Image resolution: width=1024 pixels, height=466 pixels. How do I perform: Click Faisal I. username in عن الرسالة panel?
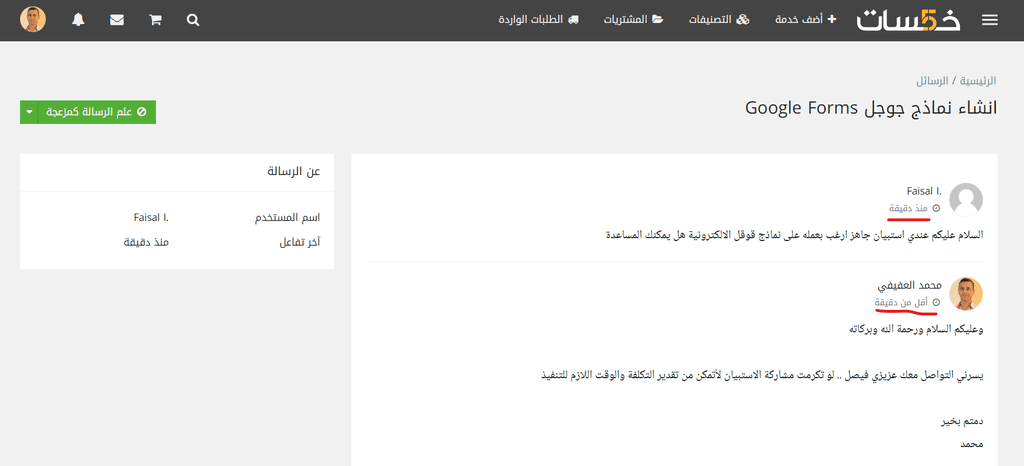[151, 217]
